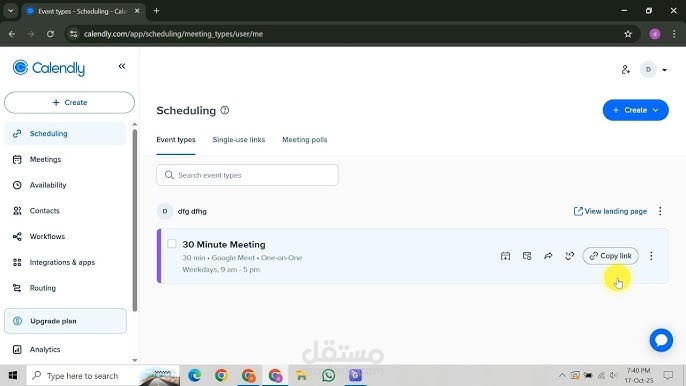Open the Windows notification center
Screen dimensions: 686x386
[668, 375]
